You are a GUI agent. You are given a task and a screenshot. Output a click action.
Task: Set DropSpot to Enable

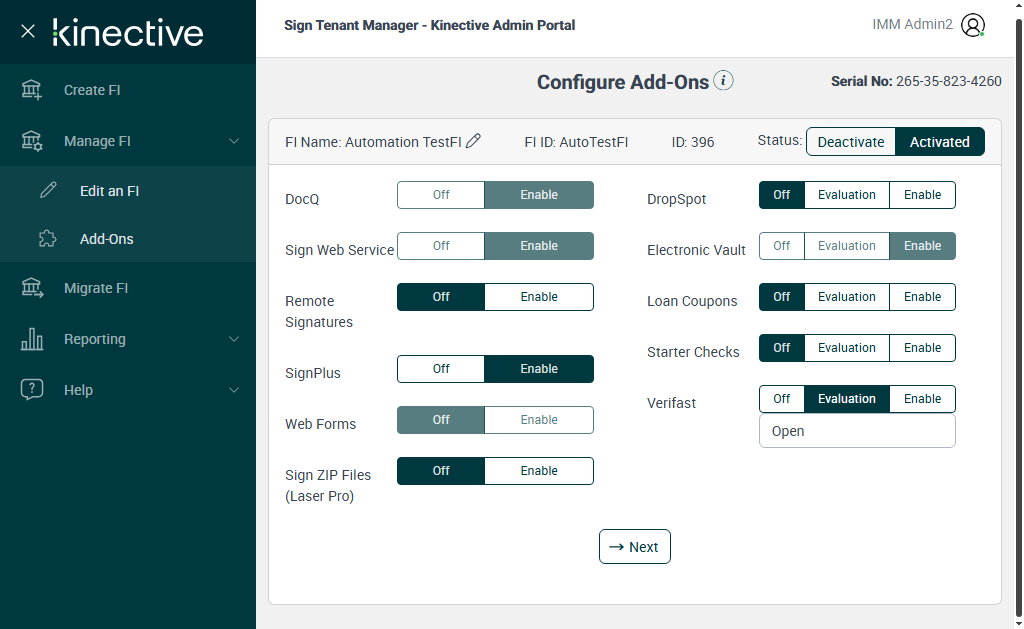(x=922, y=195)
